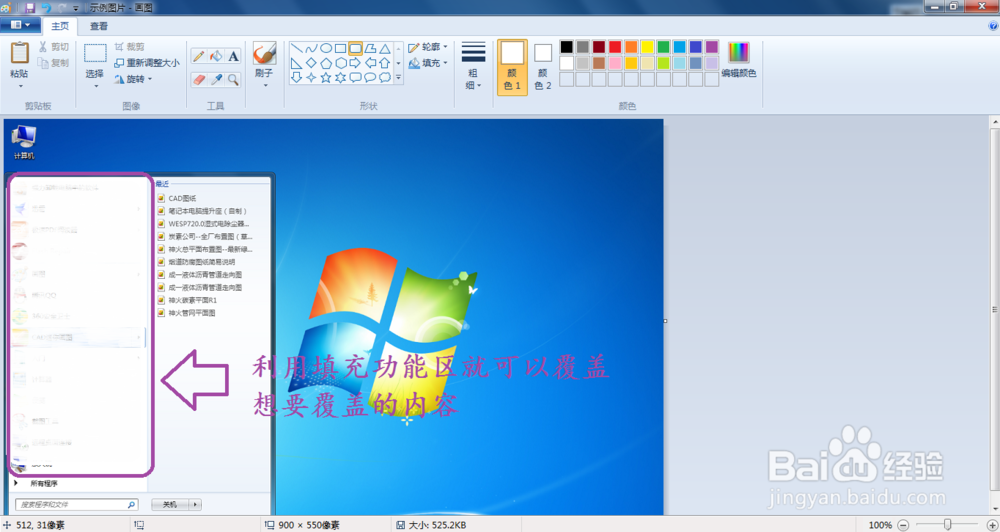Activate Color 1 (颜色 1) foreground selector
1000x532 pixels.
512,67
